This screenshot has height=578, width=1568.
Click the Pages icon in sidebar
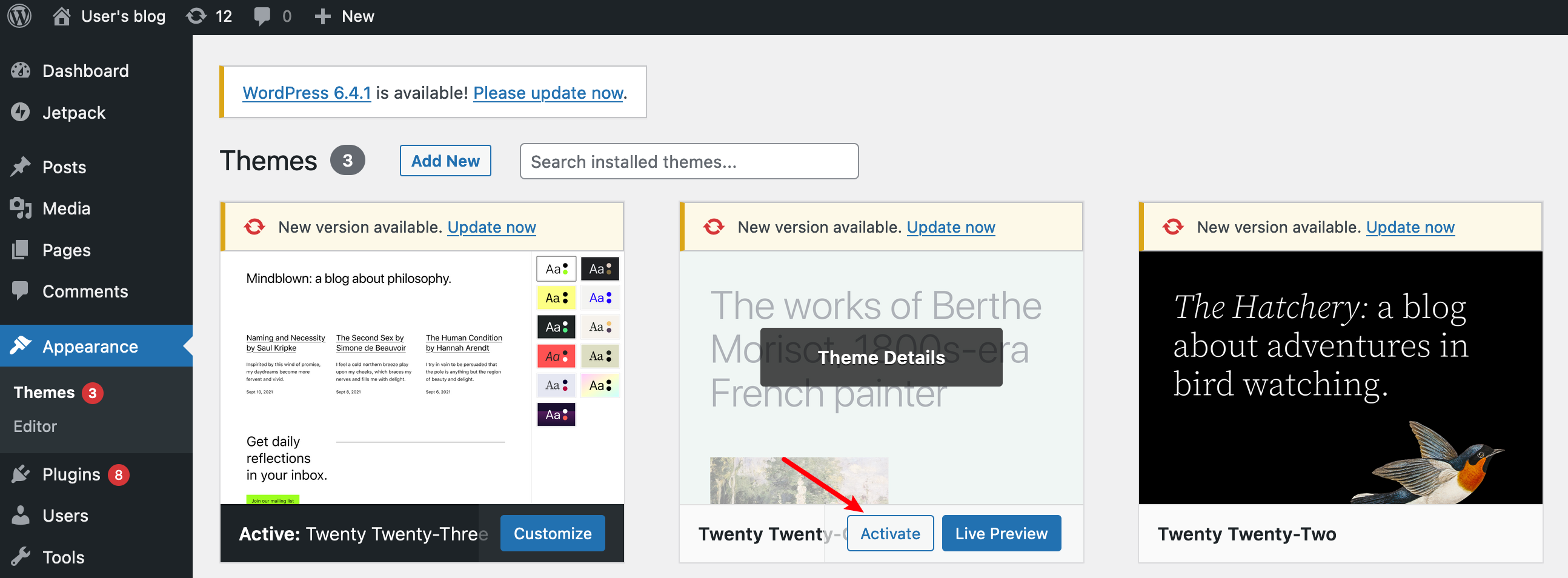[21, 250]
